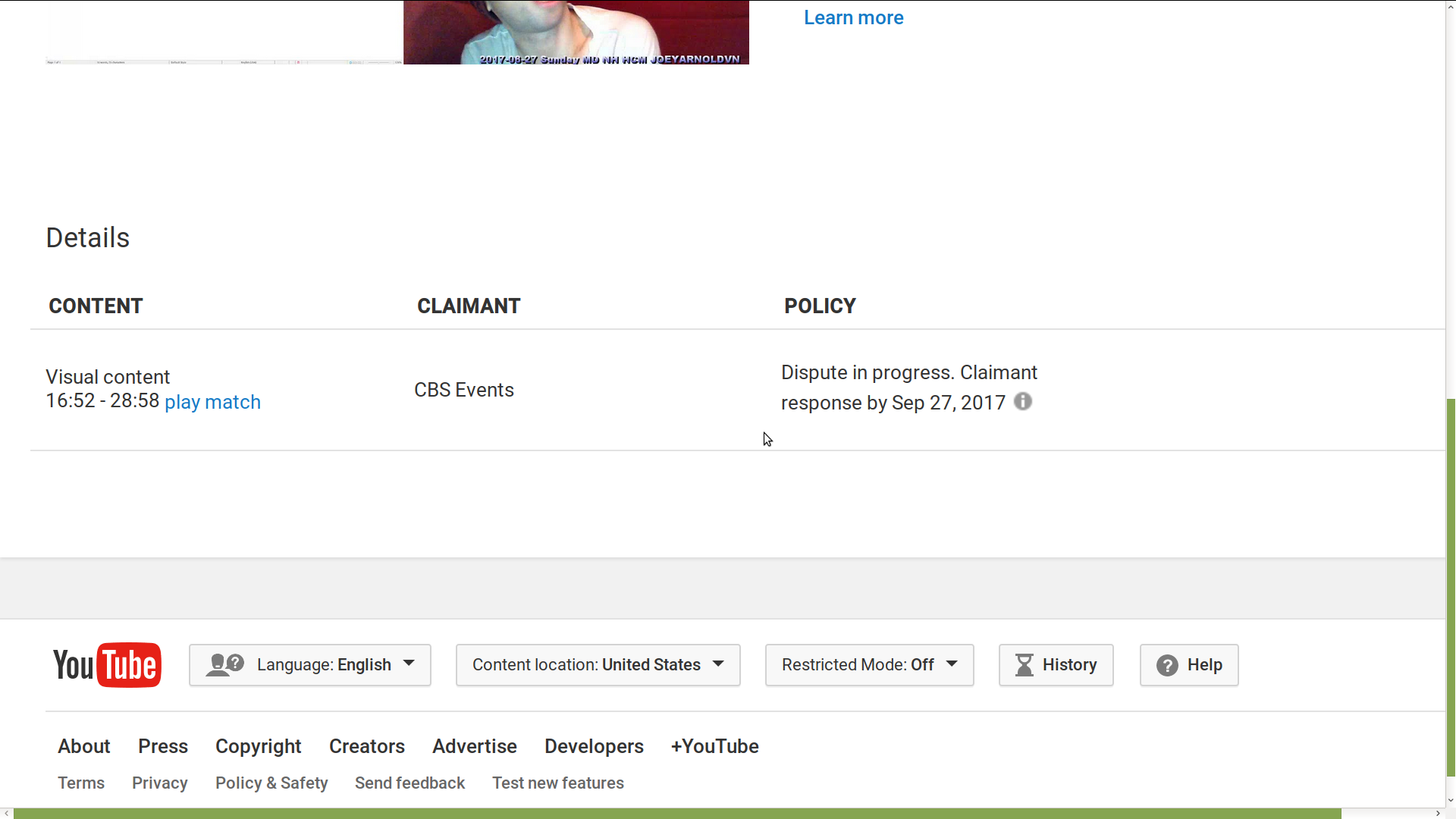Select the CBS Events claimant text
1456x819 pixels.
464,390
